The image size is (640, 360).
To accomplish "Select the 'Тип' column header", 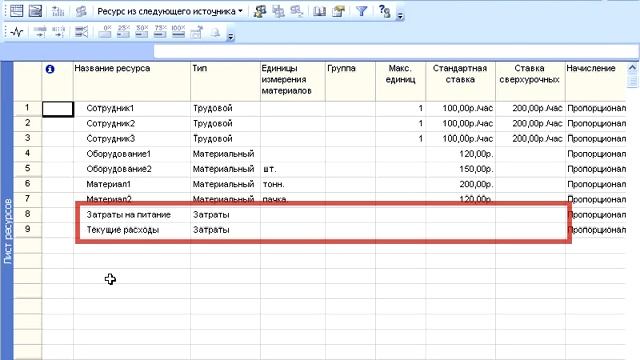I will 225,81.
